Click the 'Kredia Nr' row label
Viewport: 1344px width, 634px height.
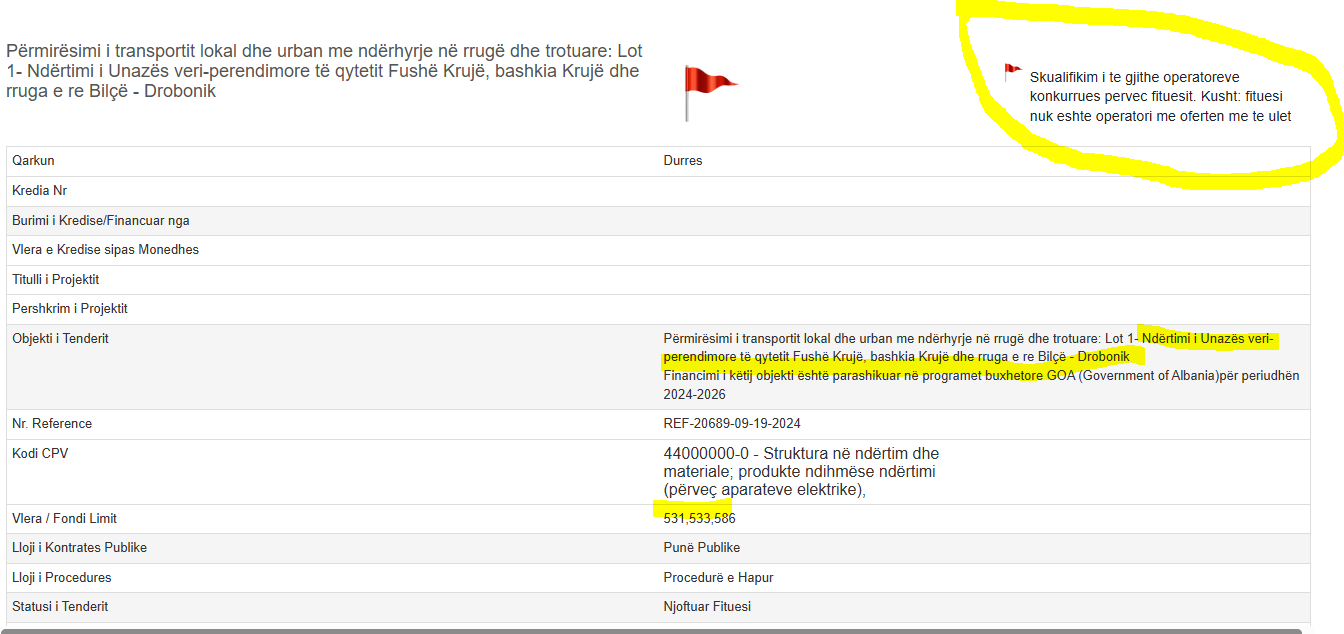[x=40, y=191]
